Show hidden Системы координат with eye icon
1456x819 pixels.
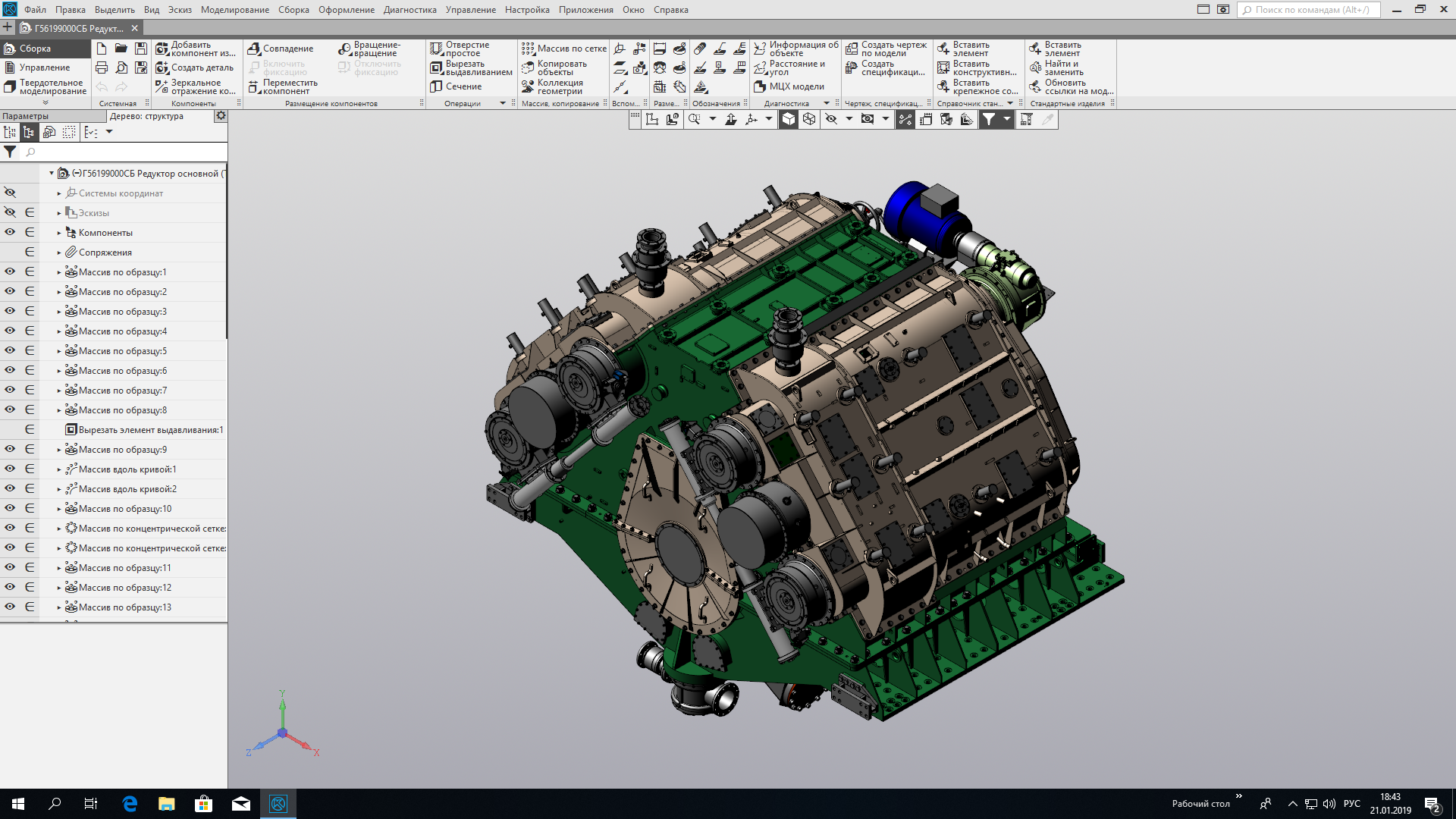(10, 193)
